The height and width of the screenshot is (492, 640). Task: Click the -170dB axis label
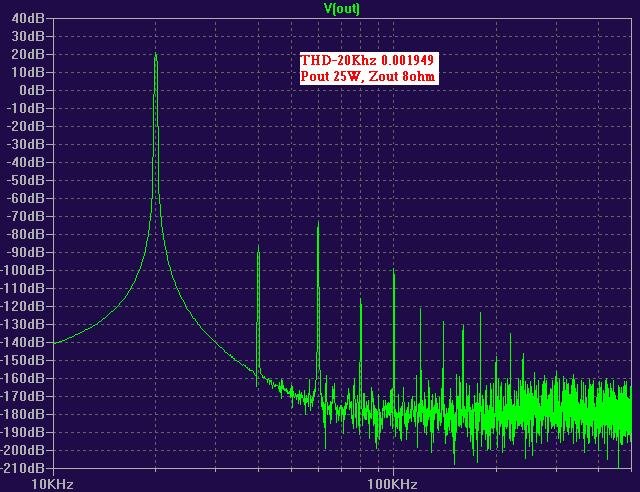23,396
